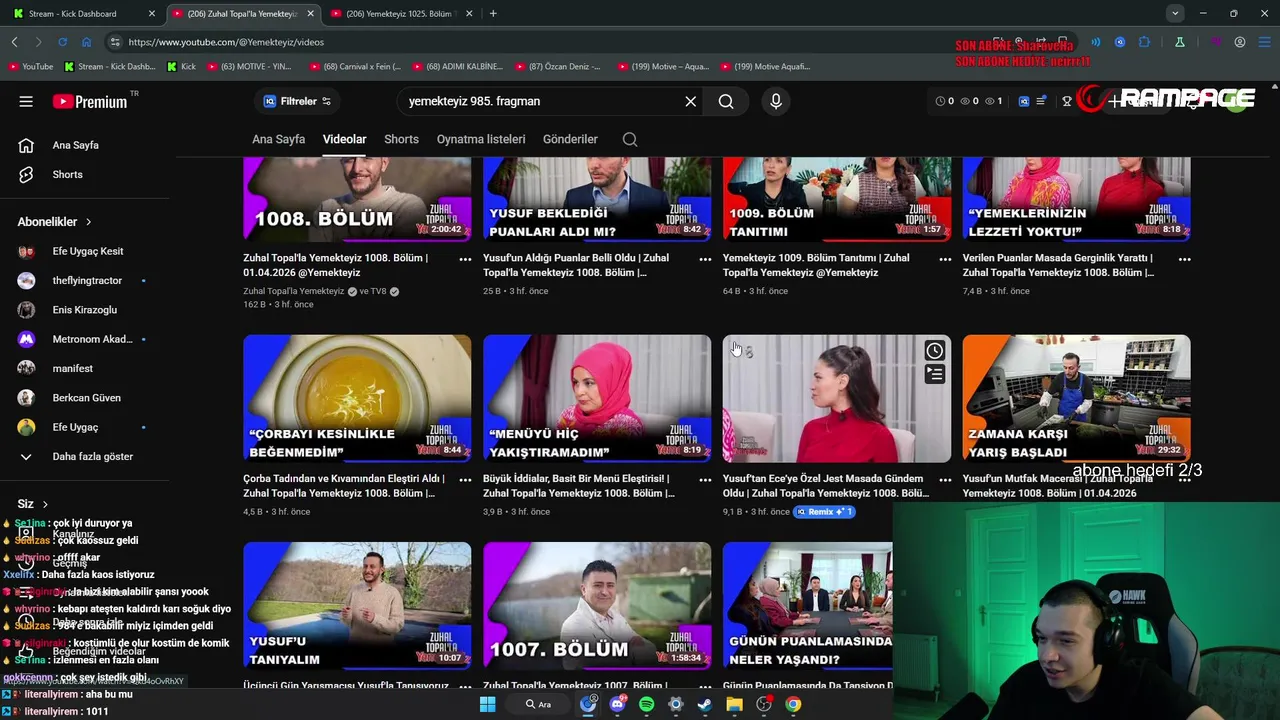Image resolution: width=1280 pixels, height=720 pixels.
Task: Open Spotify from the Windows taskbar
Action: click(646, 704)
